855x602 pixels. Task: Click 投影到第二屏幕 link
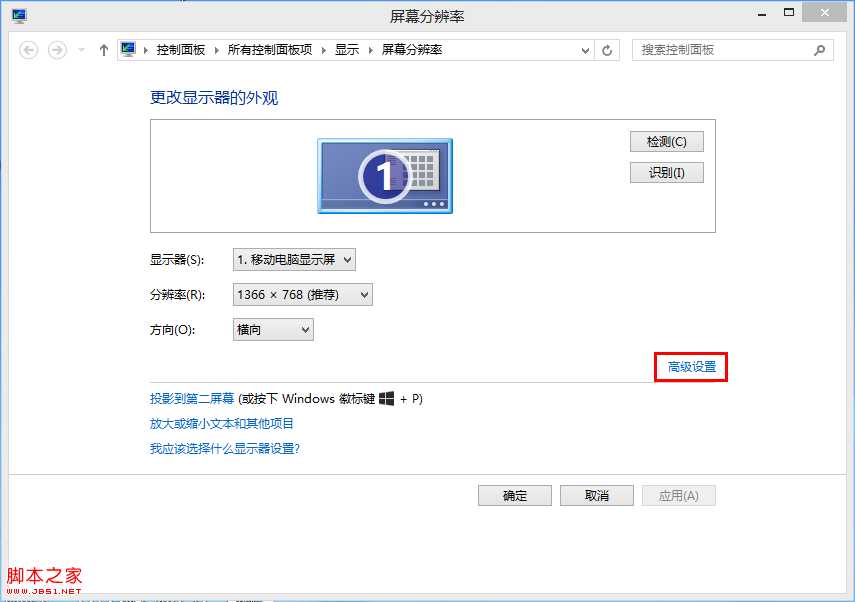tap(191, 399)
